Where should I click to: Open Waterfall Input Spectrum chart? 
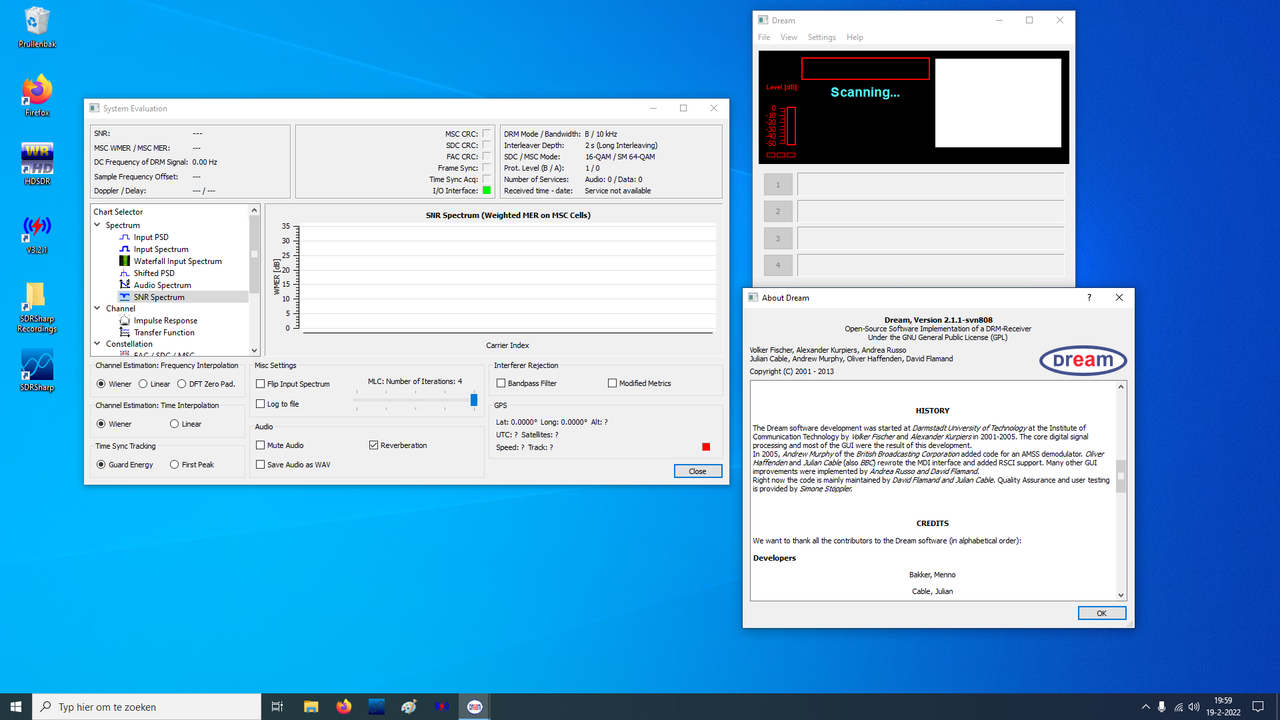178,261
